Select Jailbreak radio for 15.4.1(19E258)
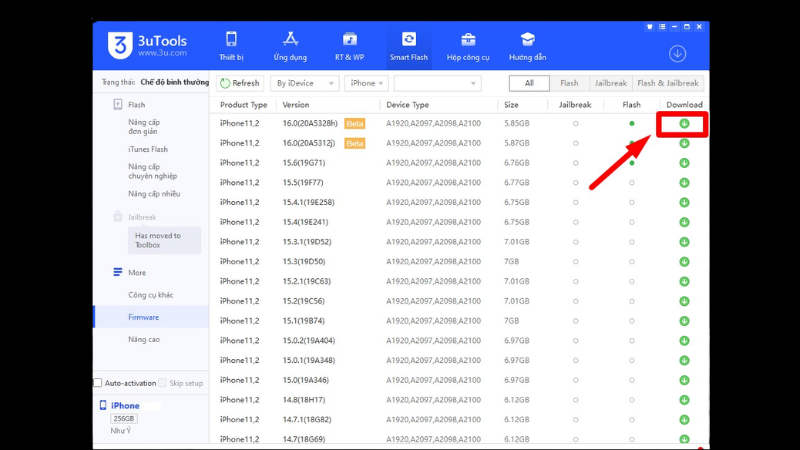The height and width of the screenshot is (450, 800). tap(576, 203)
